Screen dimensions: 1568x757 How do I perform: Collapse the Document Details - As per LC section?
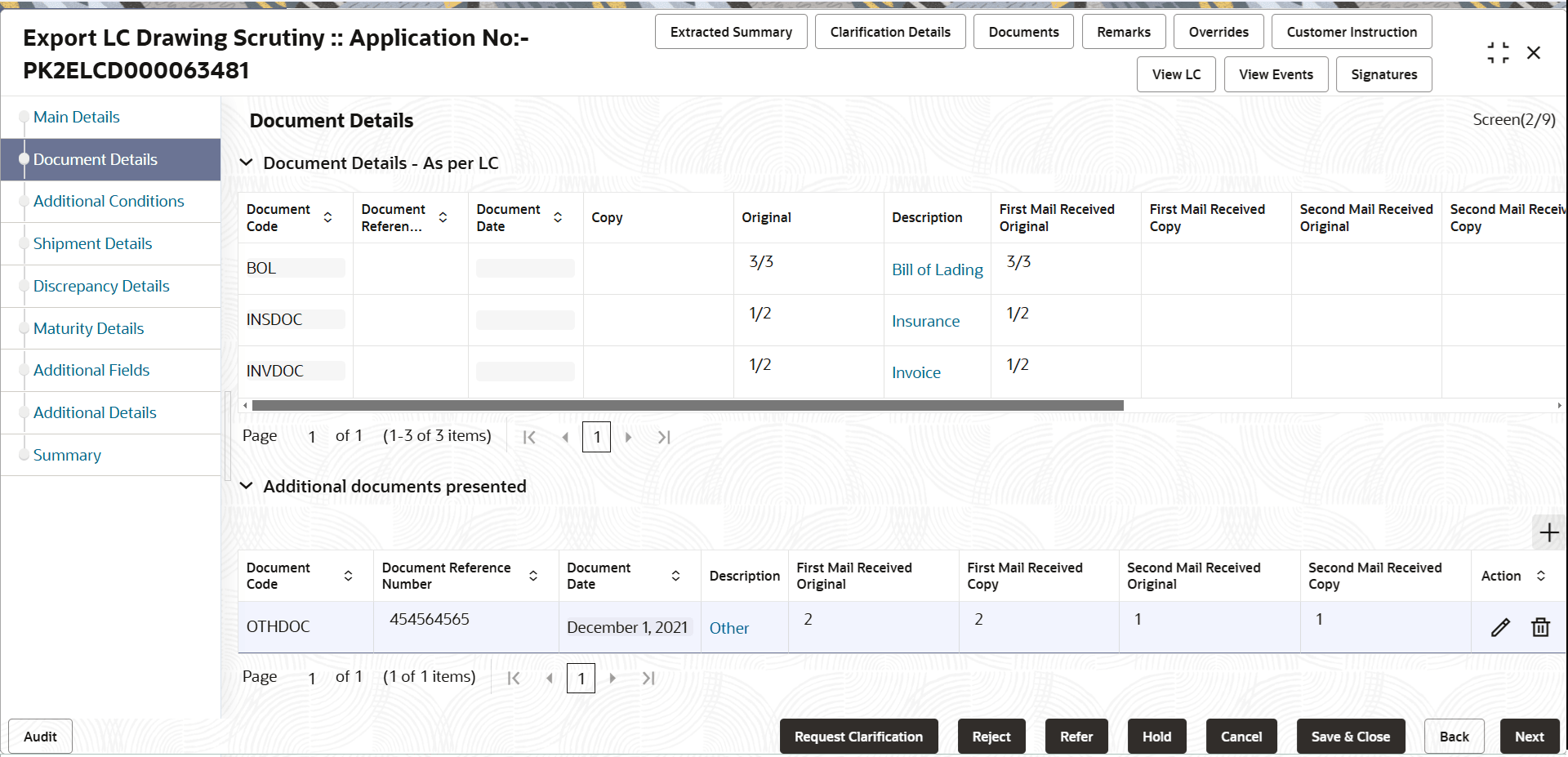(x=246, y=163)
